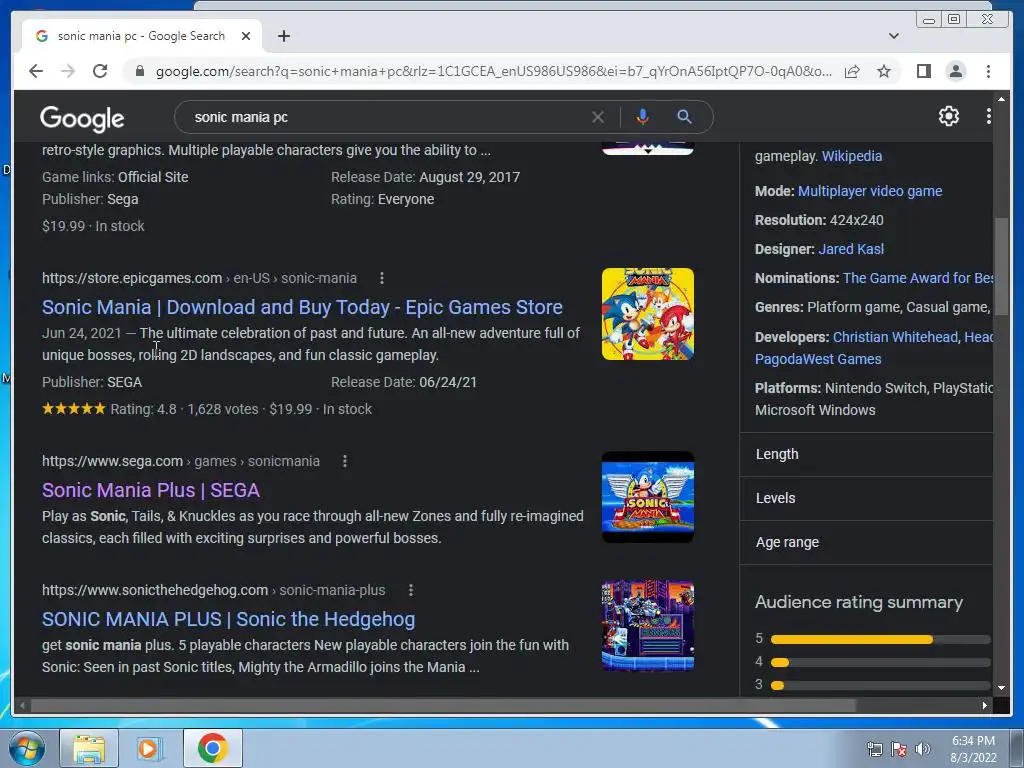Click the vertical scrollbar up arrow

[1001, 99]
